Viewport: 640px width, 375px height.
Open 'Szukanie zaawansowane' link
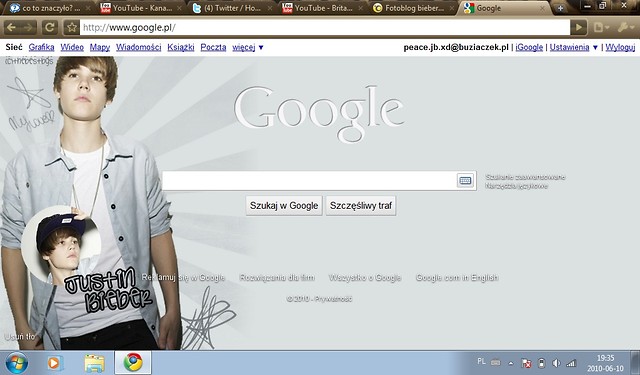point(525,177)
